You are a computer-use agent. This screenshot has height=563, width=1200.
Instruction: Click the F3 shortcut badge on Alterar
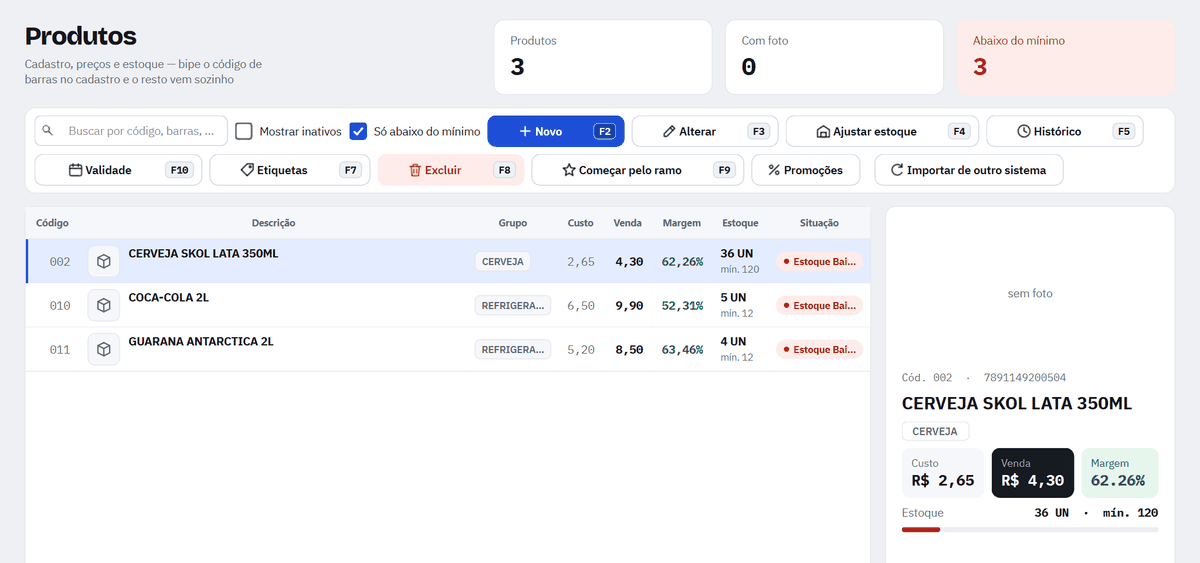[759, 131]
